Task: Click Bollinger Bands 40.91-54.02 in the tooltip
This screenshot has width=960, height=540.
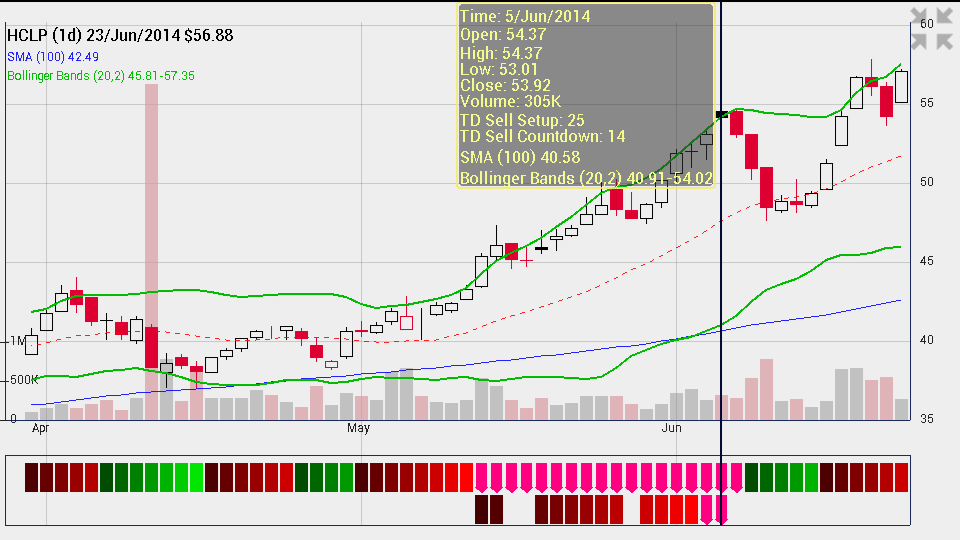Action: point(587,178)
